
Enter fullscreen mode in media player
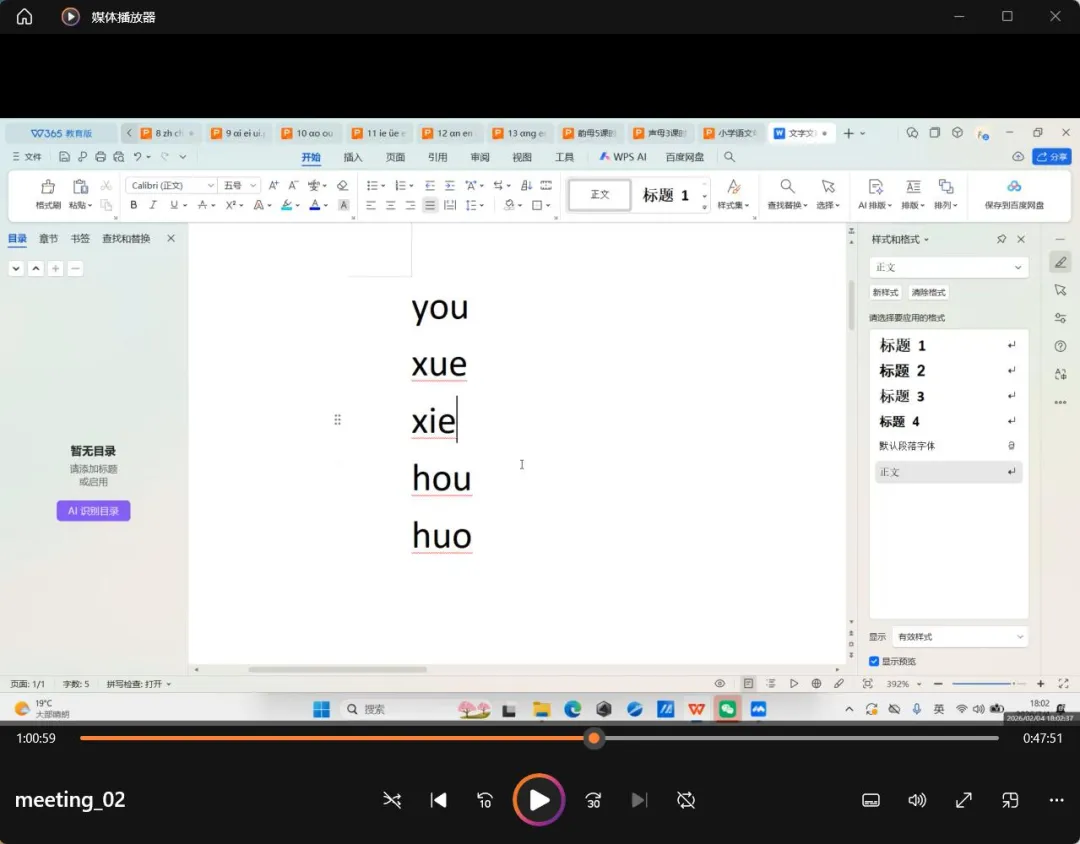tap(964, 800)
